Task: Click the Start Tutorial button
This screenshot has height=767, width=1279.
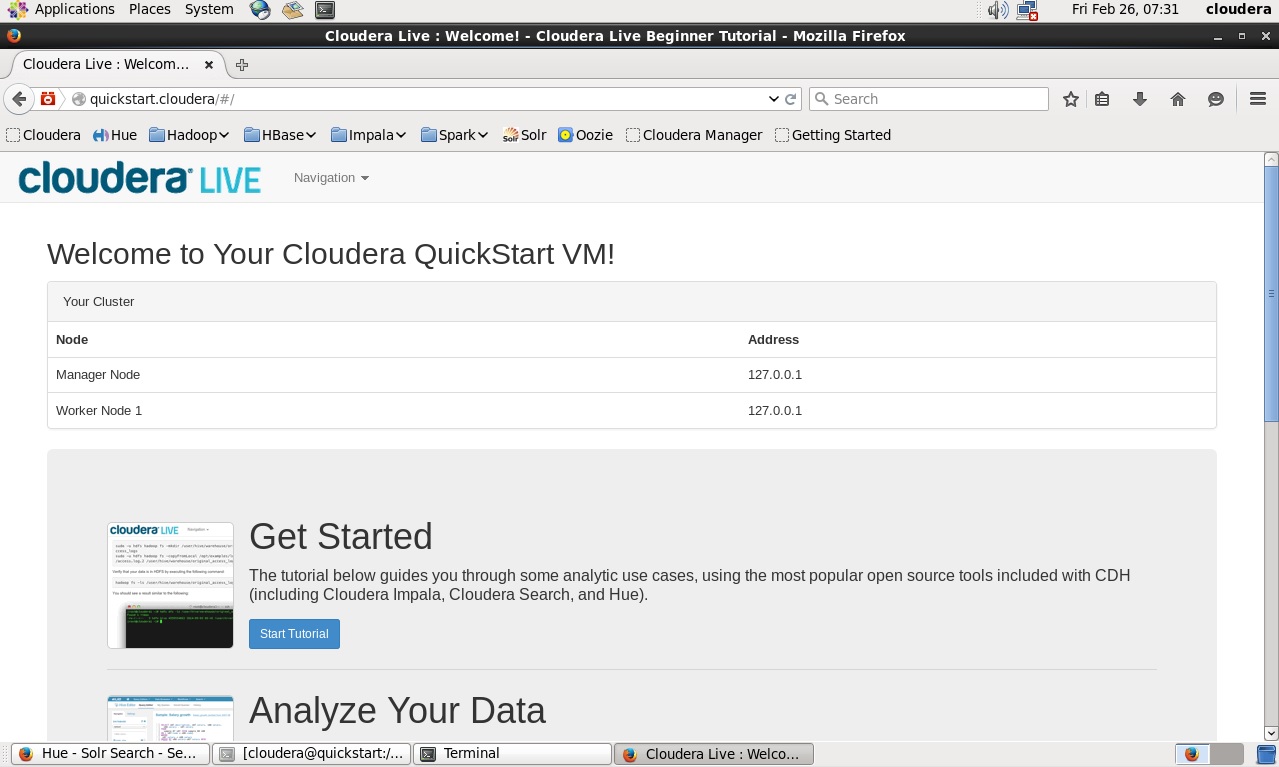Action: (x=294, y=634)
